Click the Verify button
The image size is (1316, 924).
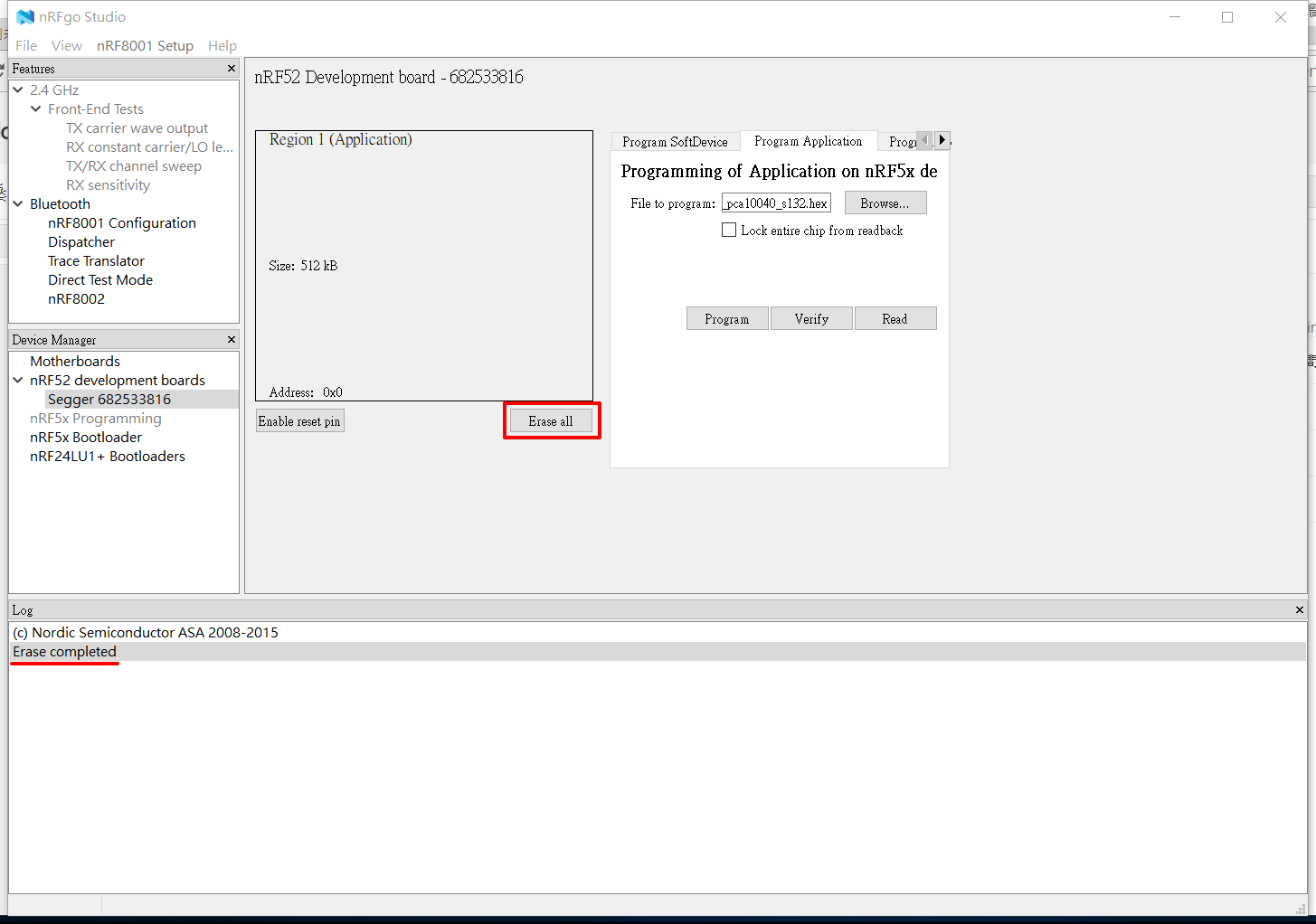tap(810, 318)
